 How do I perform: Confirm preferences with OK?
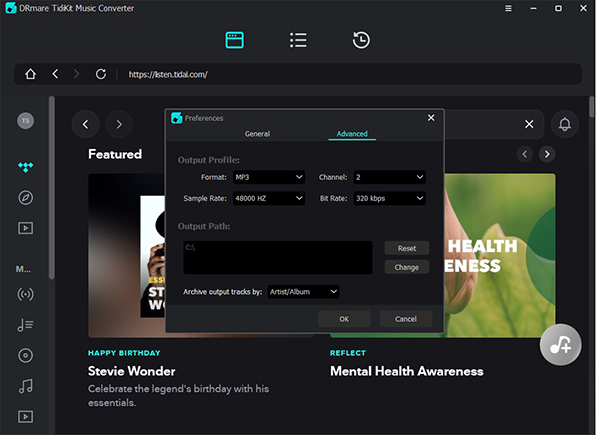(344, 319)
